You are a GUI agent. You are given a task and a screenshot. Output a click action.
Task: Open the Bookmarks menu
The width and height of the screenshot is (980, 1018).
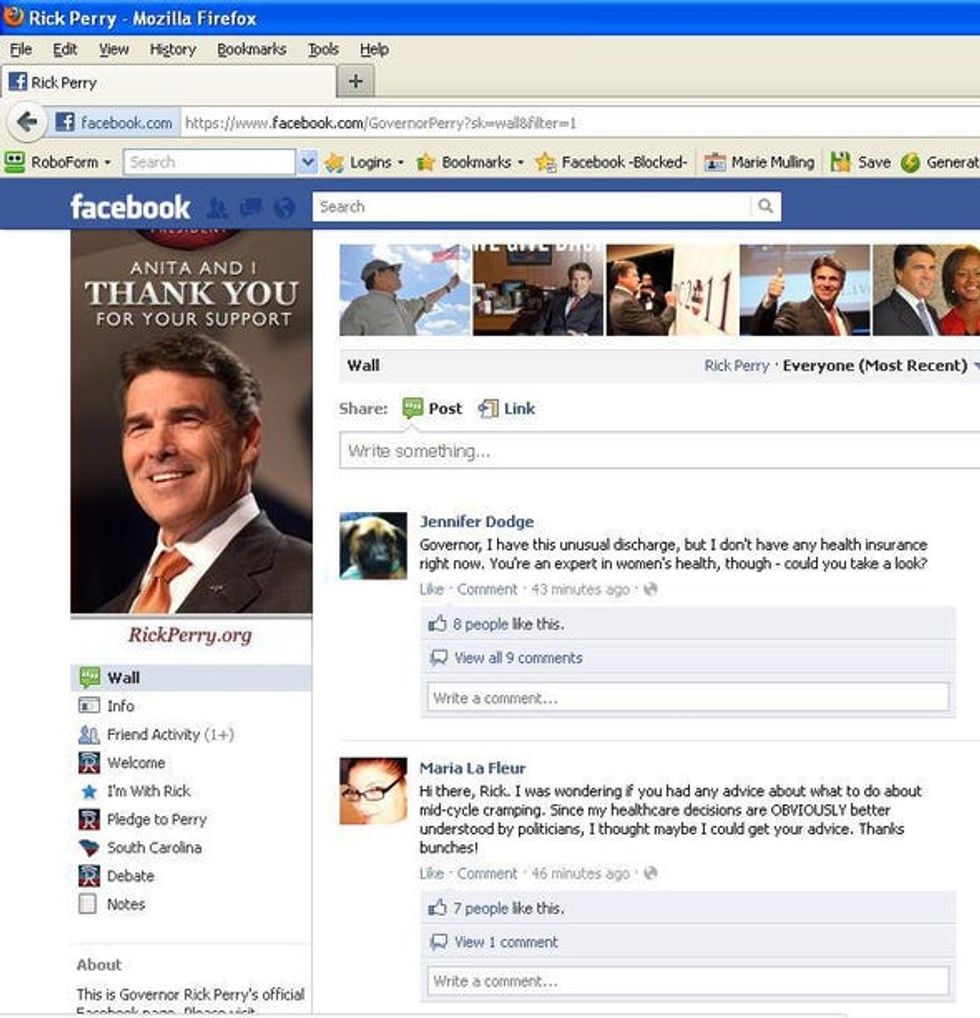pyautogui.click(x=251, y=49)
